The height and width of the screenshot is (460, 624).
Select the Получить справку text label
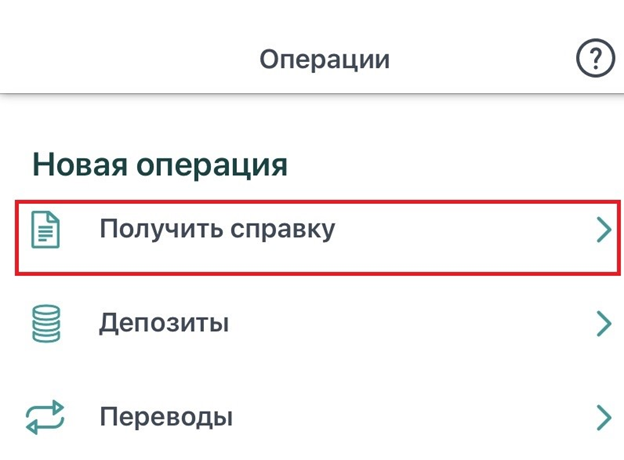tap(217, 229)
